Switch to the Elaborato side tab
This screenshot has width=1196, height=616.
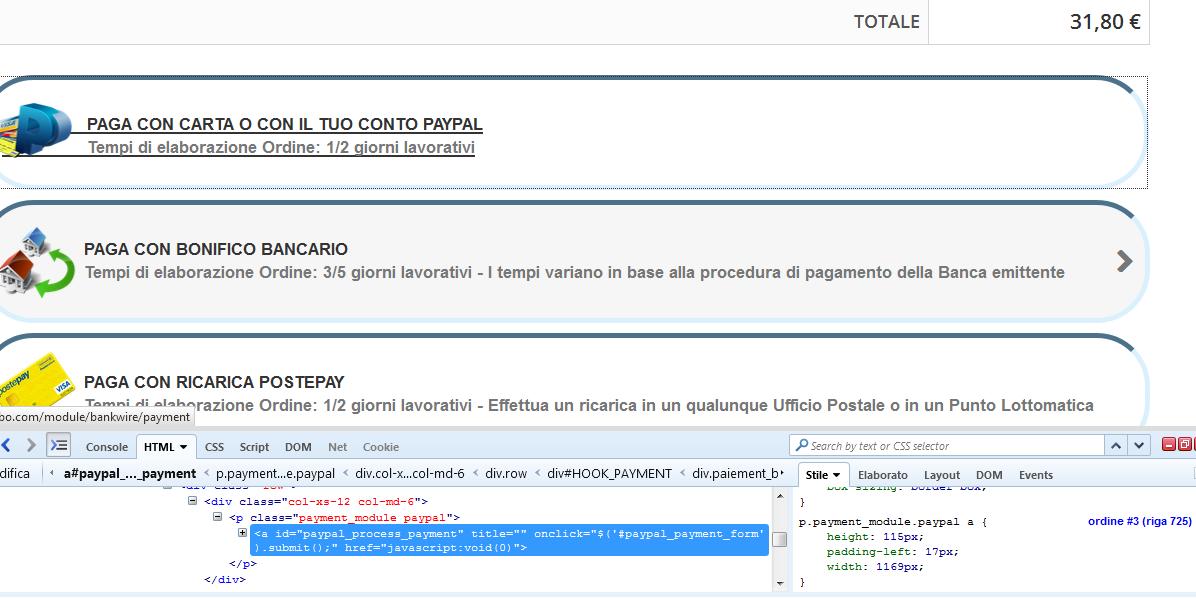883,475
